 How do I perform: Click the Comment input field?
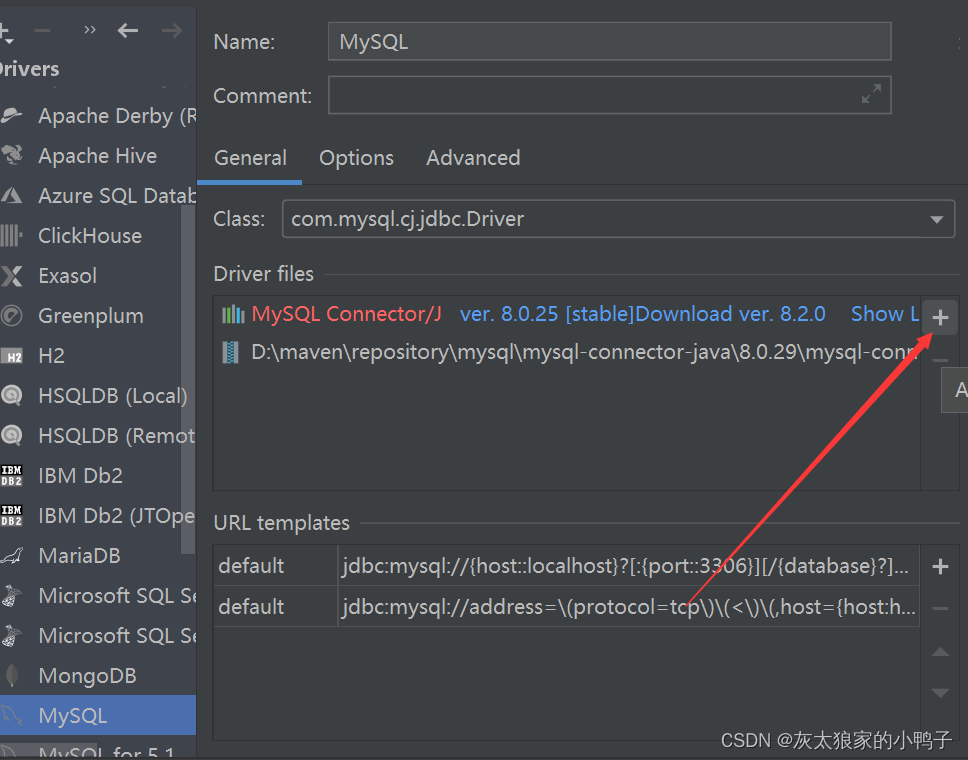(x=609, y=95)
